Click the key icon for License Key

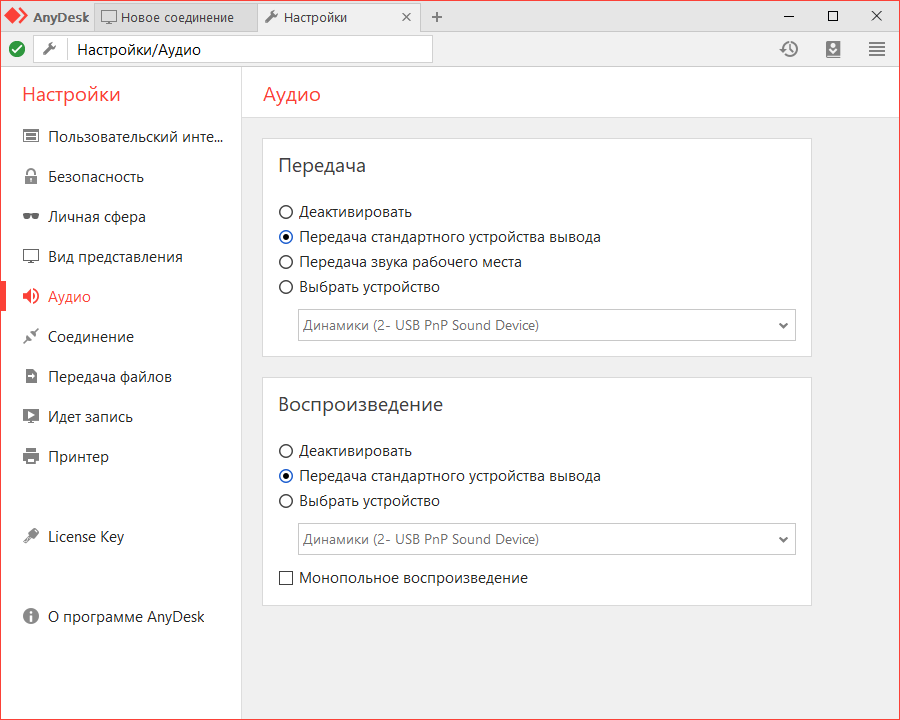[31, 537]
